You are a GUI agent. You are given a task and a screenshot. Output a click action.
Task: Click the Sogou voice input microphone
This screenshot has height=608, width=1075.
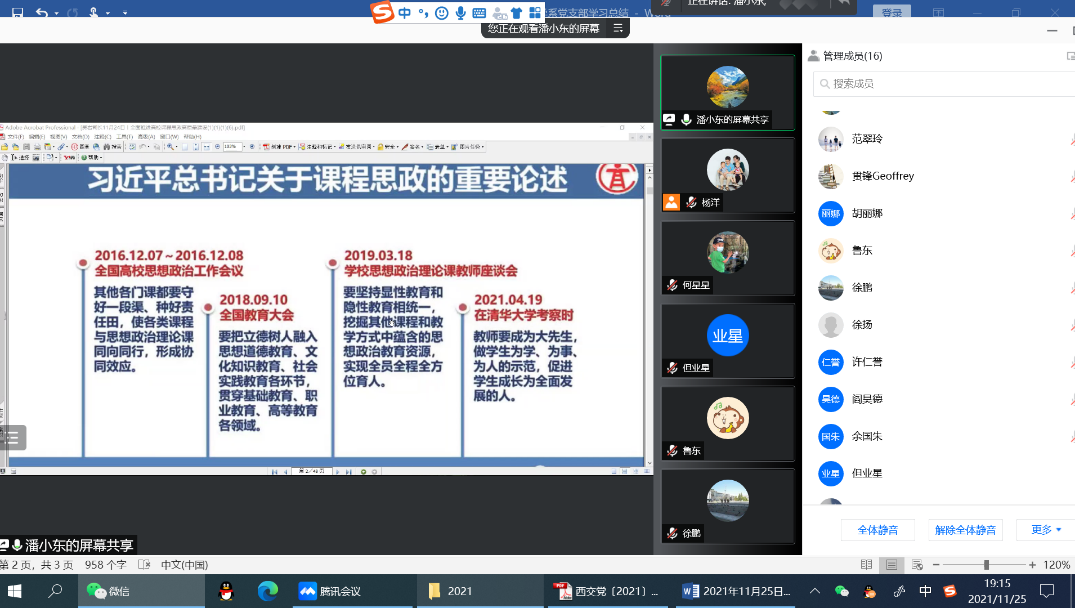point(460,12)
